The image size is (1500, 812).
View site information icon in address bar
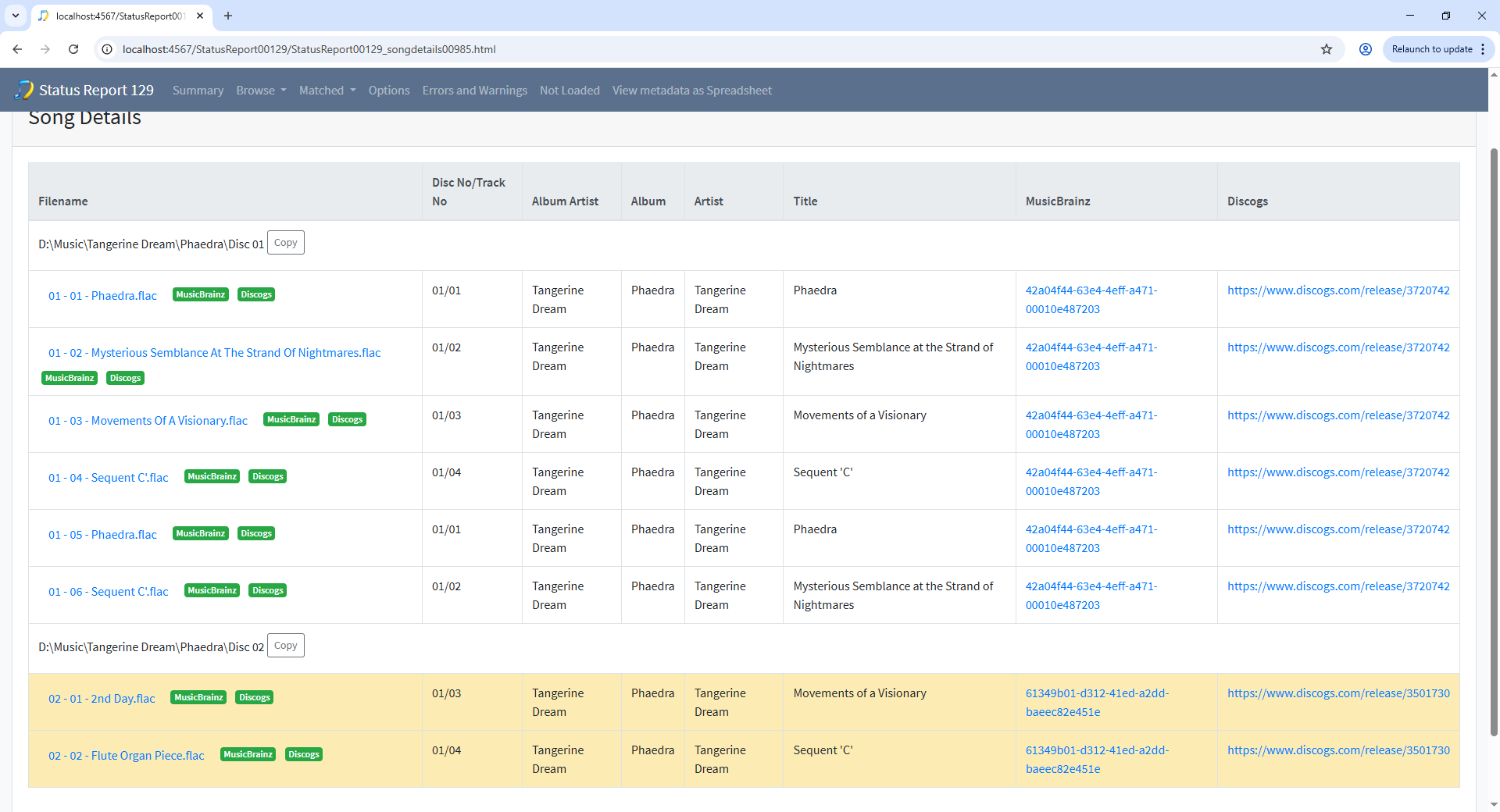tap(108, 49)
